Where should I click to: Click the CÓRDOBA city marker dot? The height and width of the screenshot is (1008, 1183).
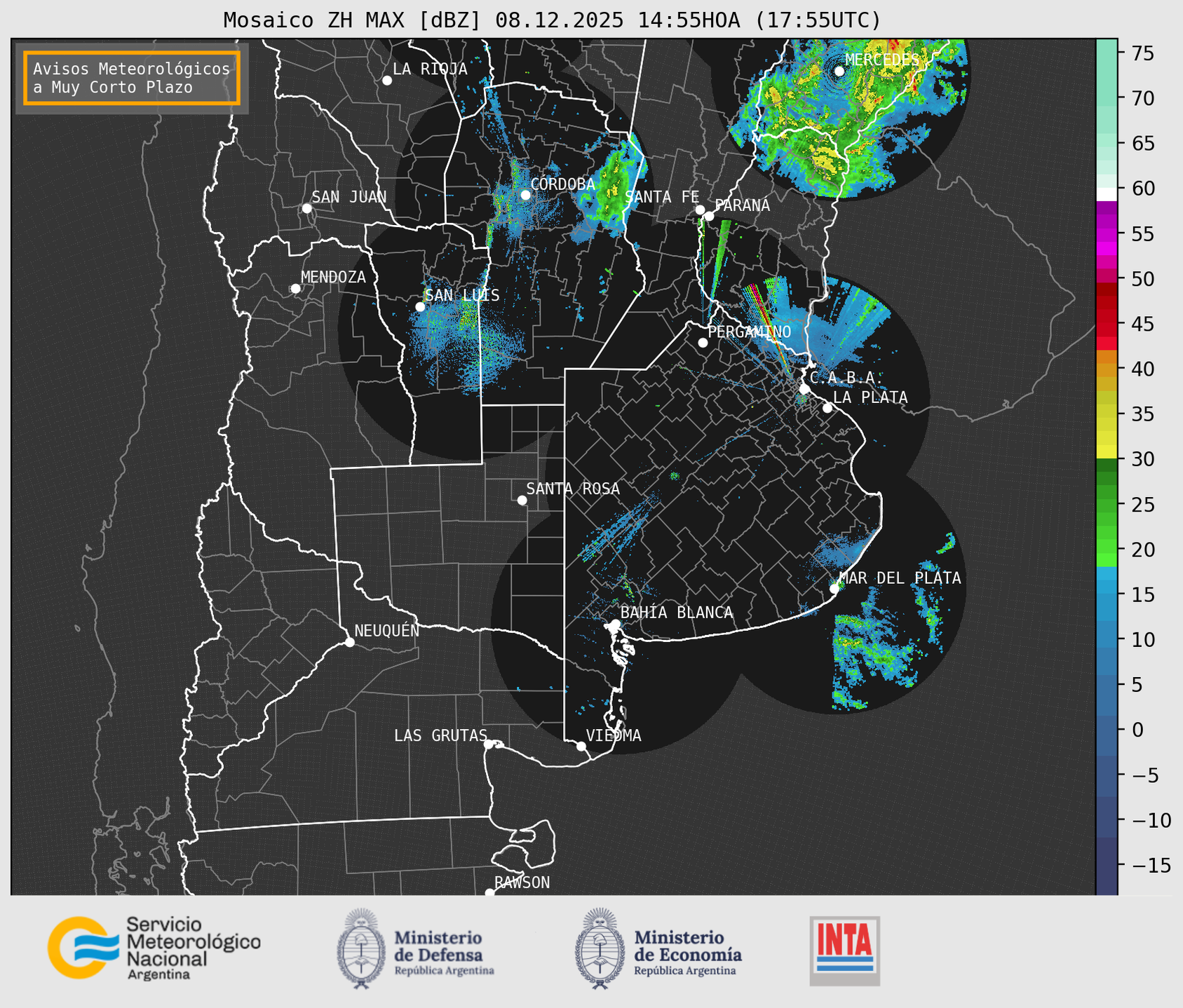(x=525, y=195)
